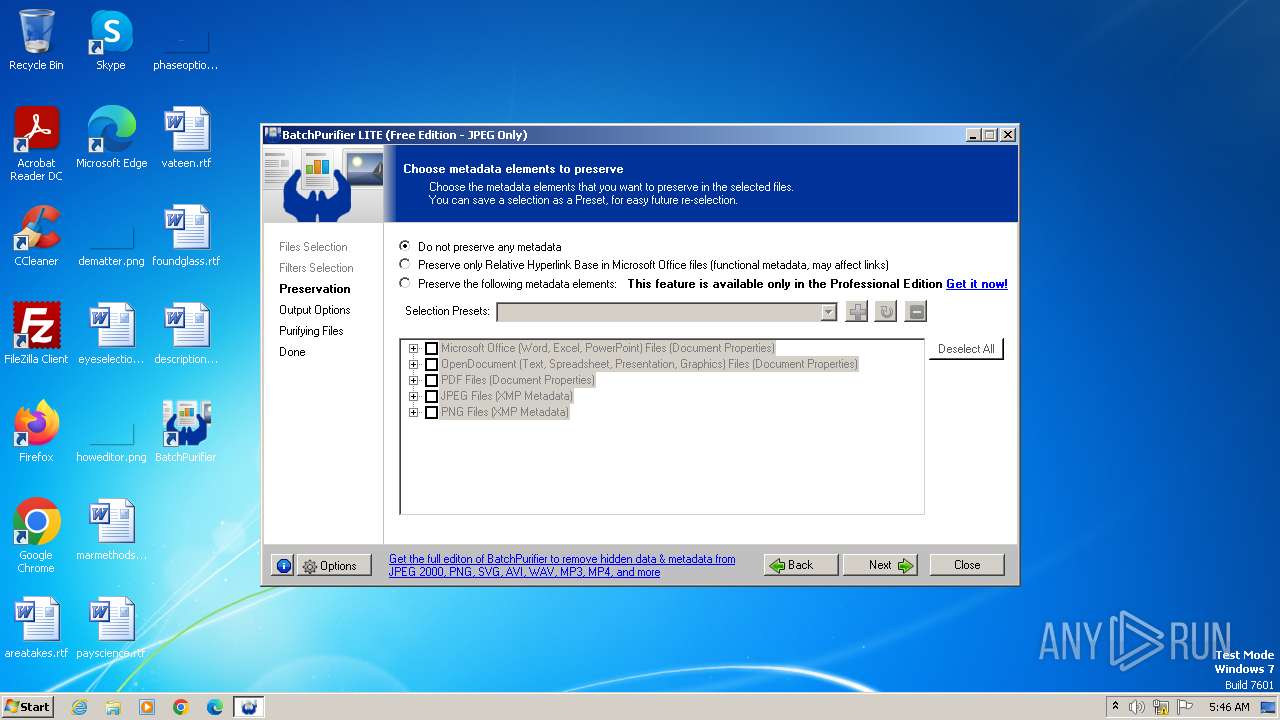1280x720 pixels.
Task: Select 'Do not preserve any metadata' option
Action: pyautogui.click(x=404, y=246)
